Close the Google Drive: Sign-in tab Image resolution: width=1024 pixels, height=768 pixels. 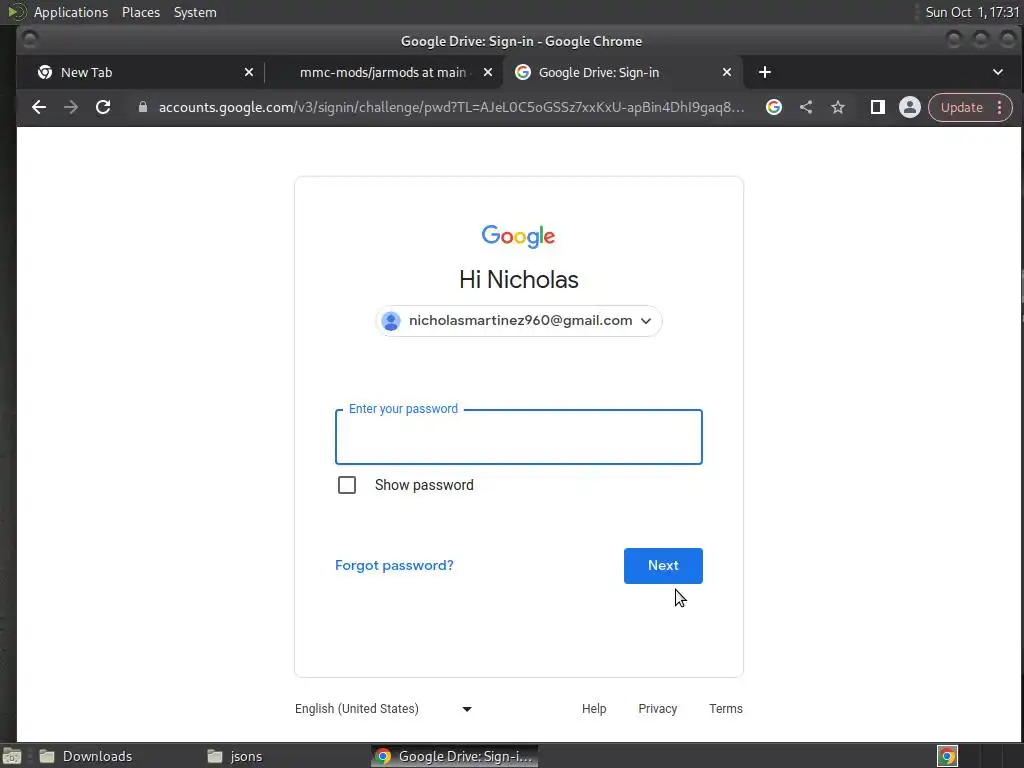(x=727, y=72)
